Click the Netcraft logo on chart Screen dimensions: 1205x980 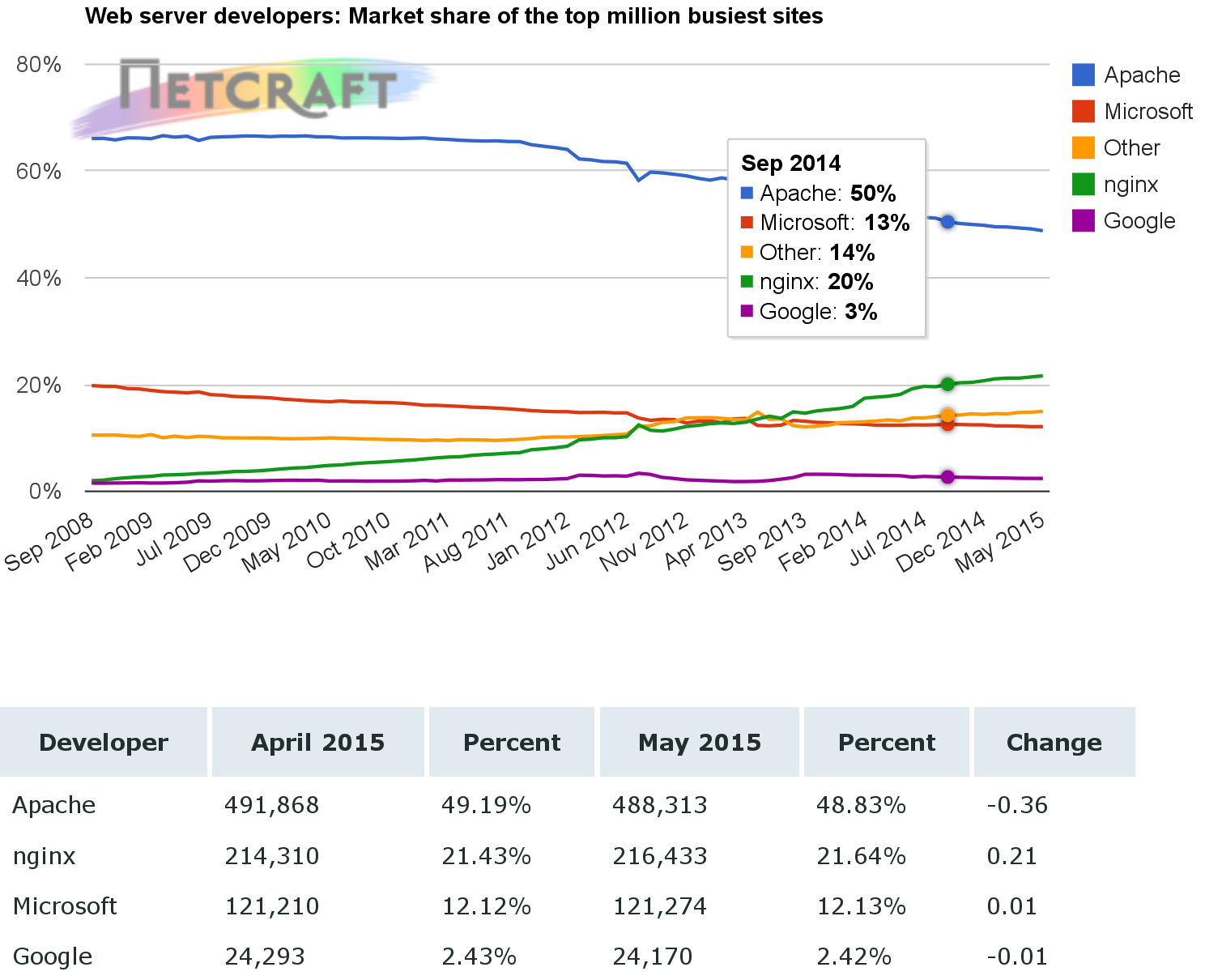tap(258, 87)
